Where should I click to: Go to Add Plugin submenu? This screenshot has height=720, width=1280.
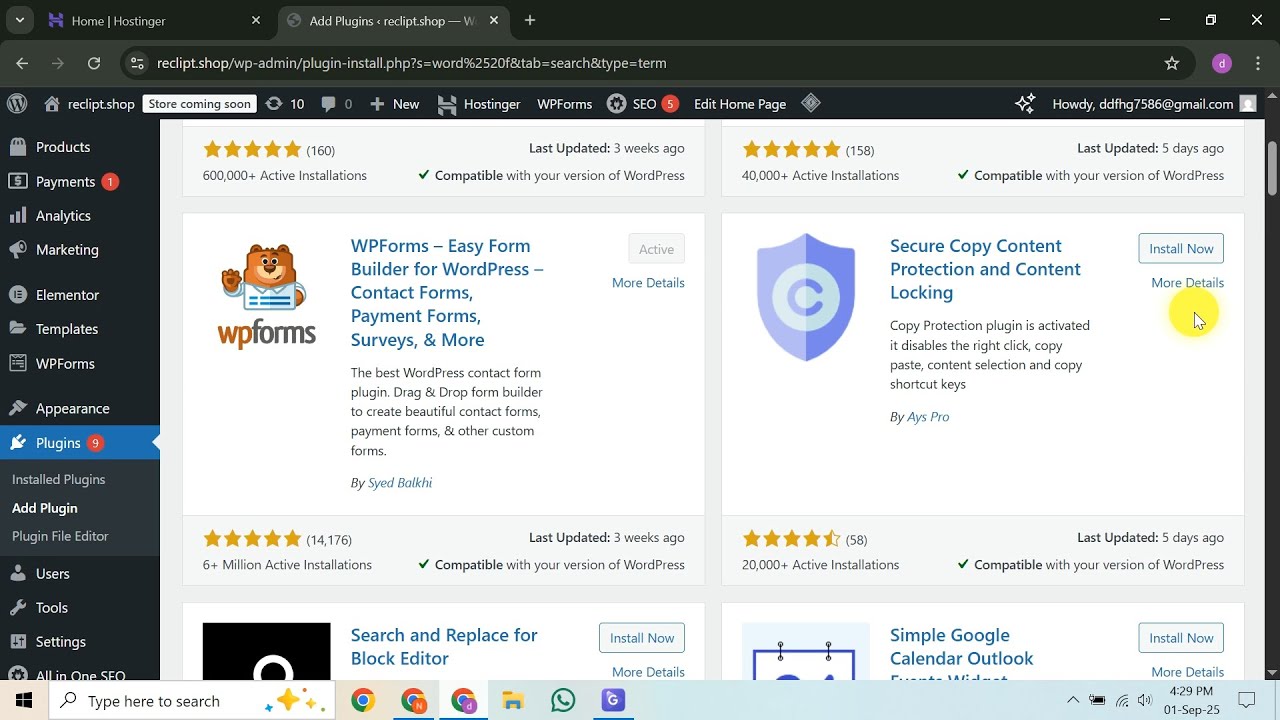click(x=44, y=508)
